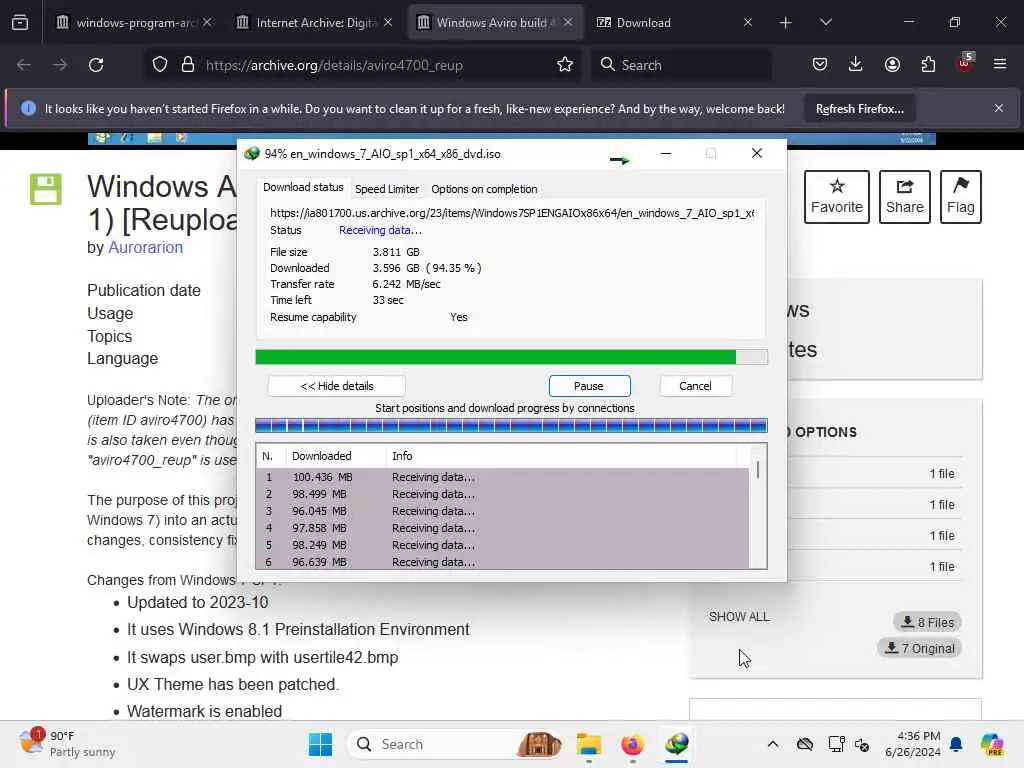1024x768 pixels.
Task: Click the green download progress bar
Action: [x=511, y=357]
